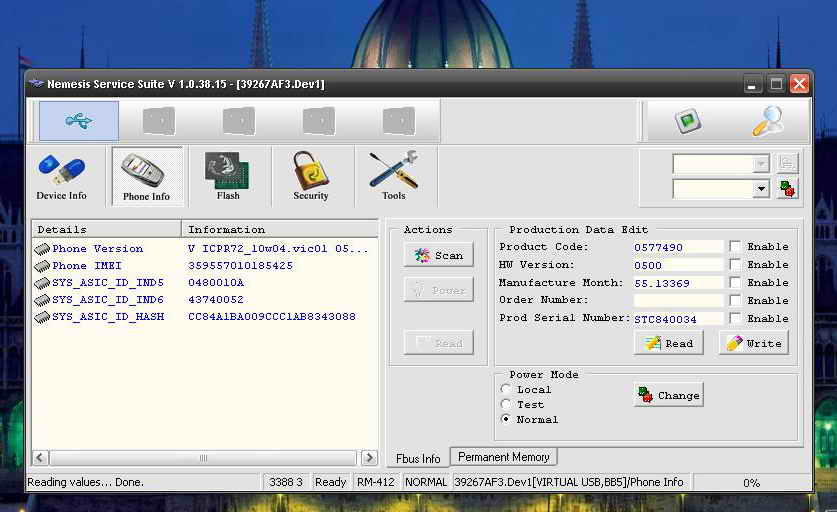Switch to the Fbus Info tab
Image resolution: width=837 pixels, height=512 pixels.
(x=418, y=459)
